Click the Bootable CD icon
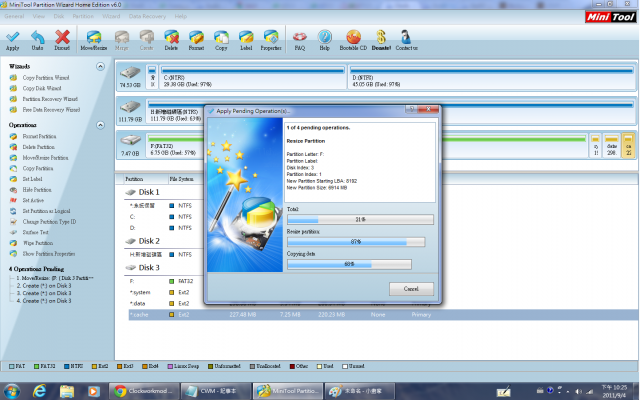640x400 pixels. (x=353, y=37)
